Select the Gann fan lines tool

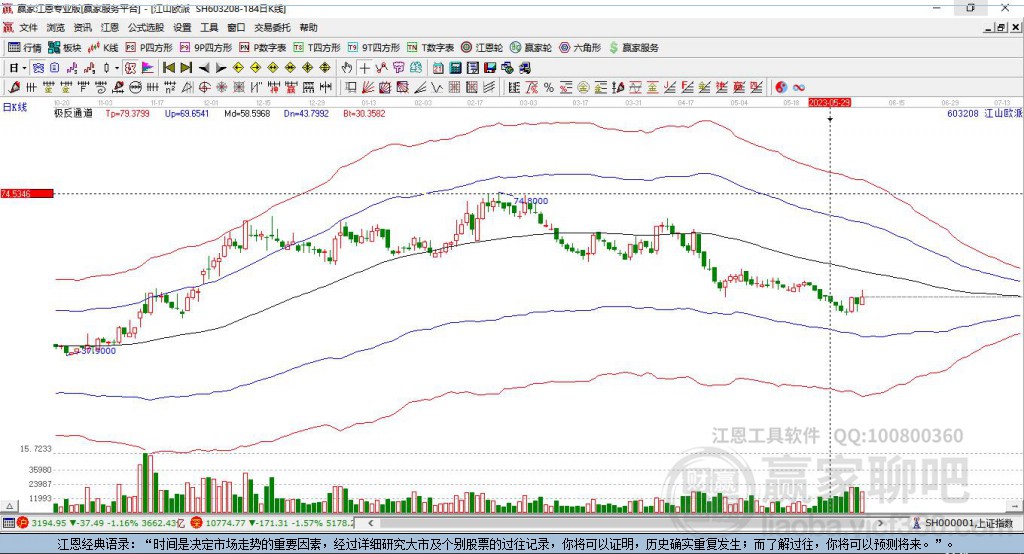(x=368, y=88)
